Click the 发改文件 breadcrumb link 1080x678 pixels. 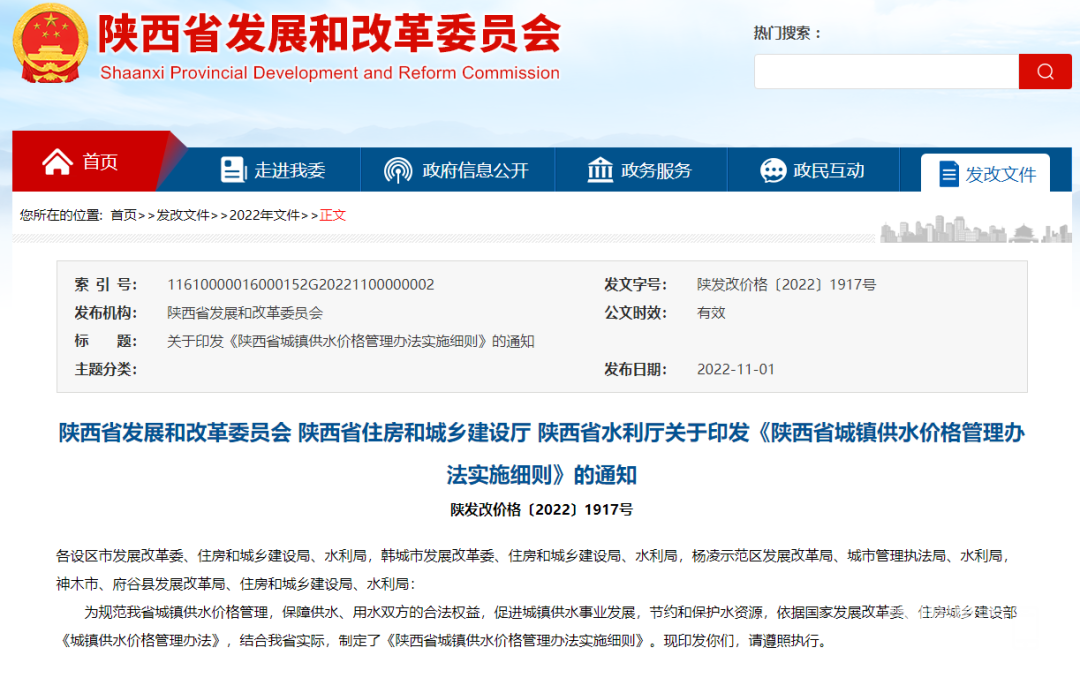coord(183,215)
